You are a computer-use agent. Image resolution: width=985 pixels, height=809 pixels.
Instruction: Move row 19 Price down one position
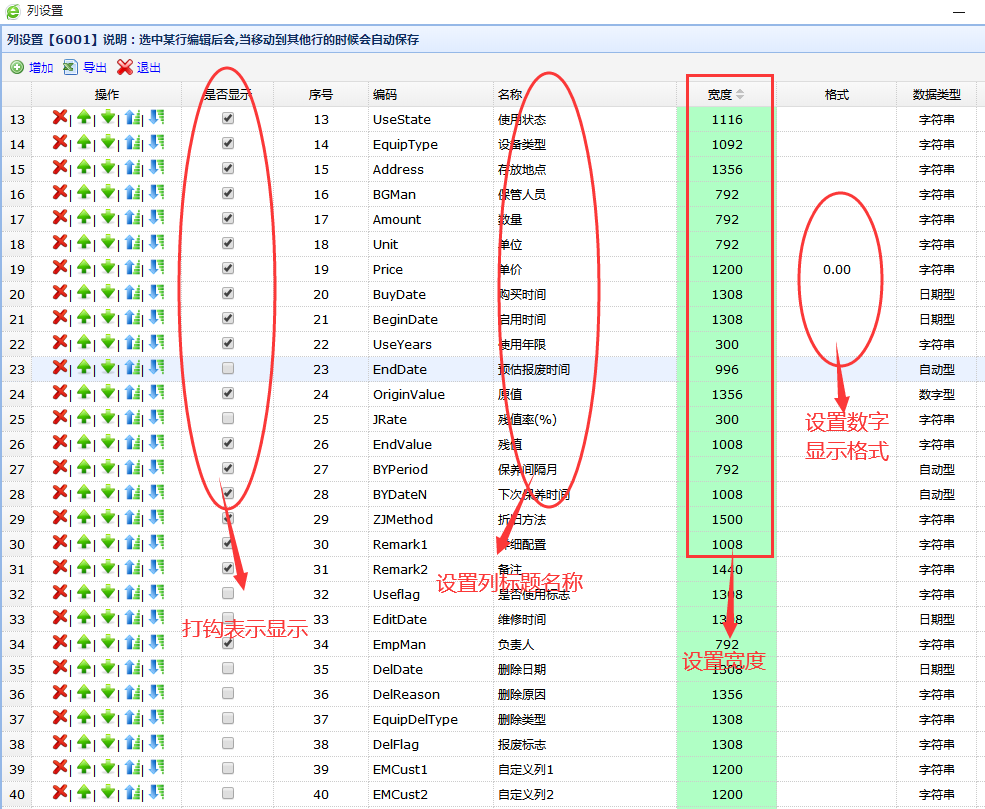pyautogui.click(x=108, y=268)
